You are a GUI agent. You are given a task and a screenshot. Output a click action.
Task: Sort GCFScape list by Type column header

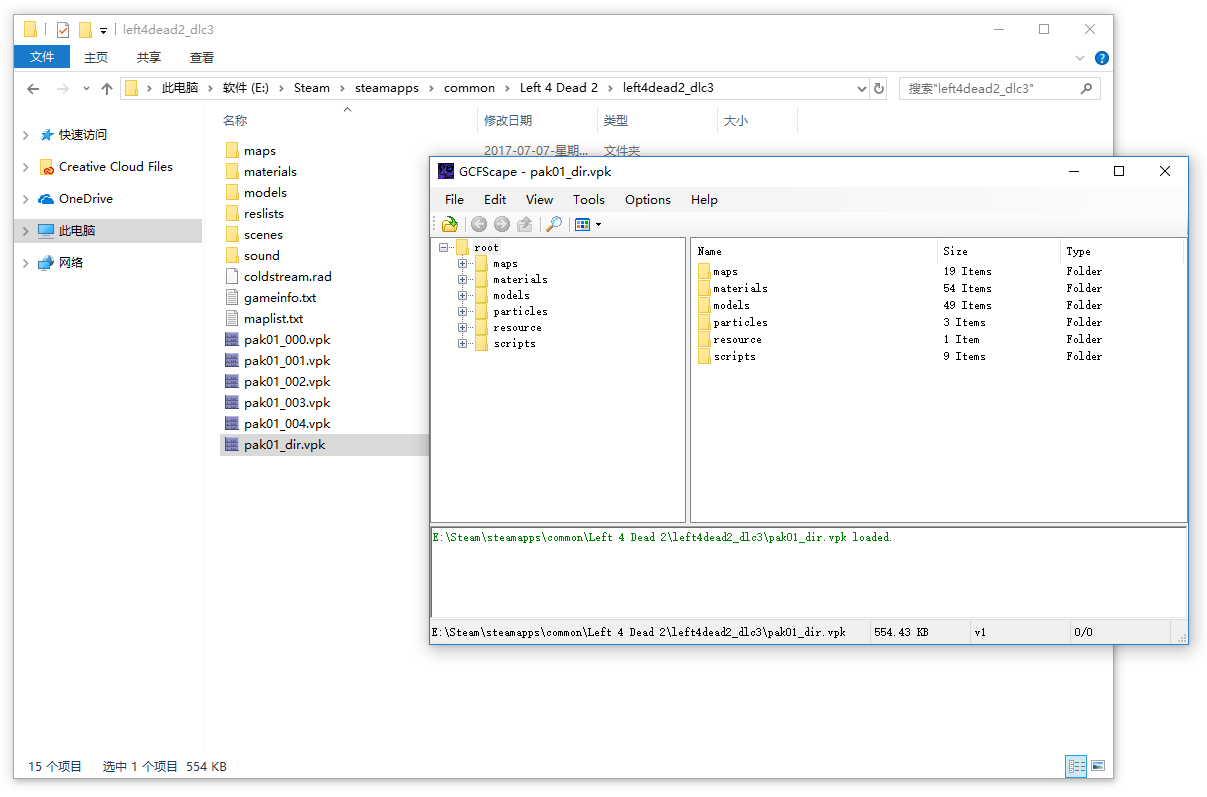(1122, 251)
